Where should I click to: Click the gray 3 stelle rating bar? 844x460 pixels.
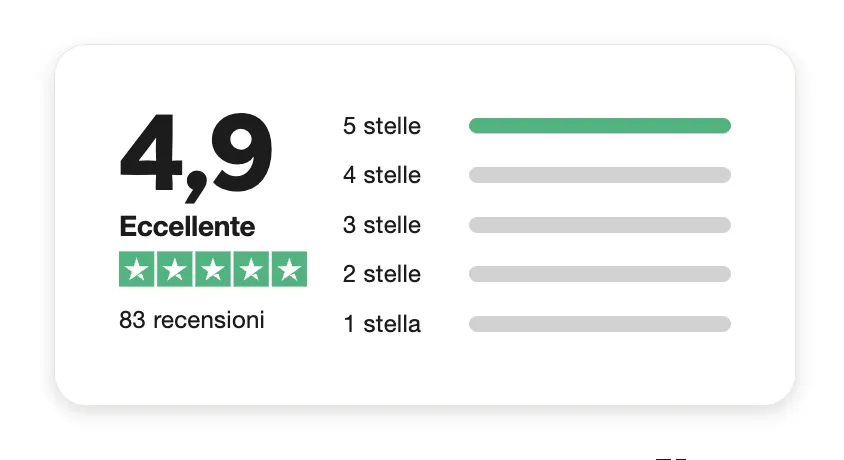pyautogui.click(x=600, y=225)
